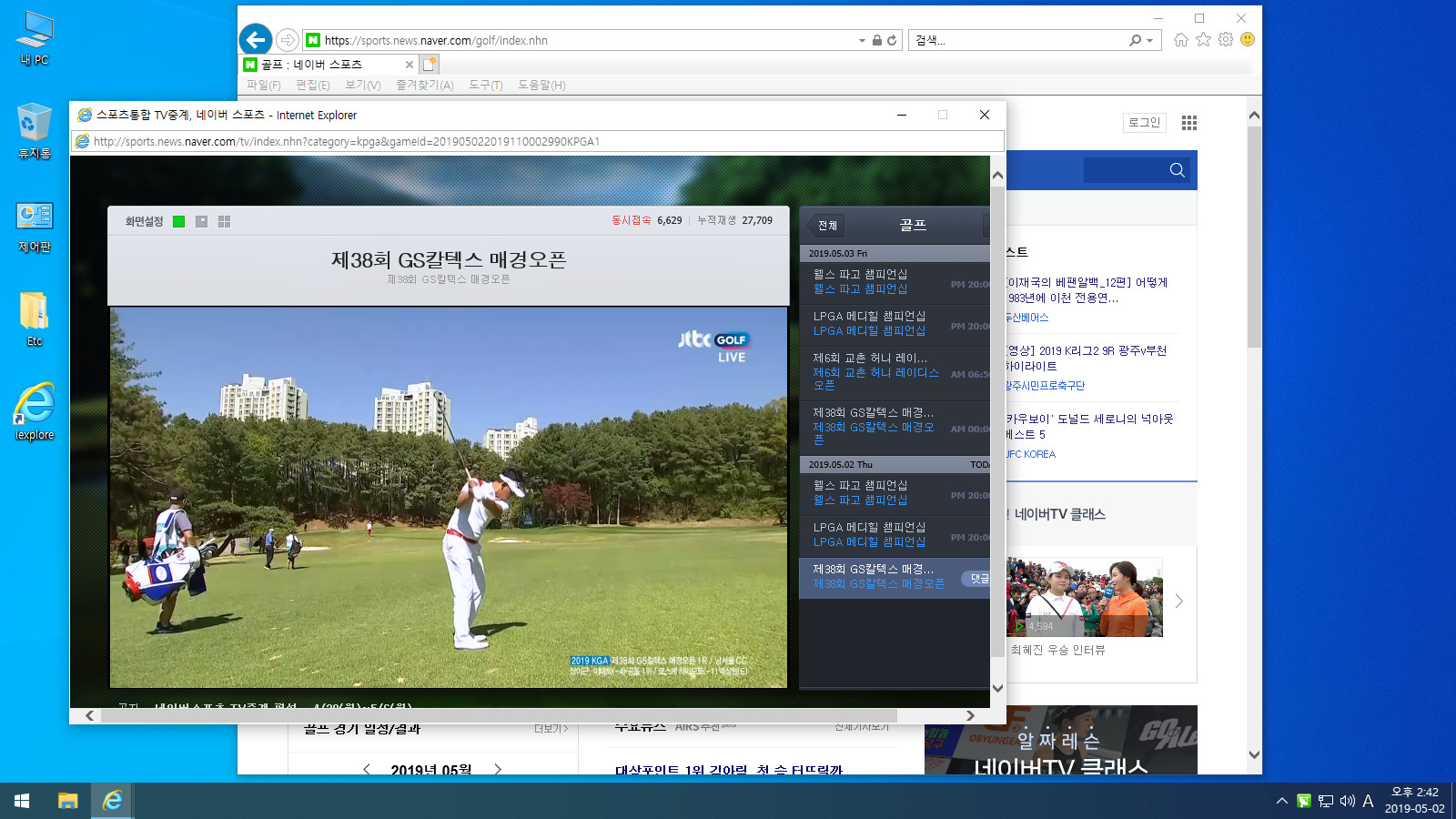Click the back arrow in main browser
Viewport: 1456px width, 819px height.
point(256,40)
